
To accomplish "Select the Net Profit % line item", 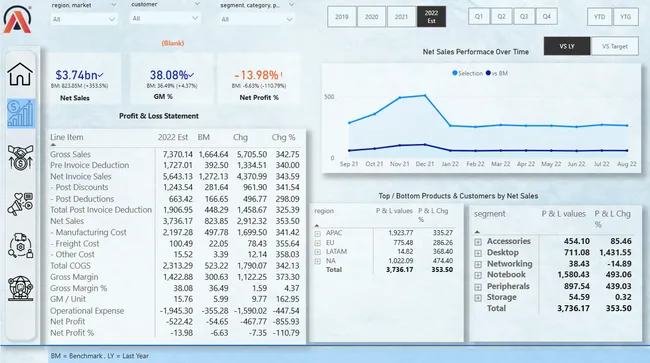I will click(x=72, y=333).
